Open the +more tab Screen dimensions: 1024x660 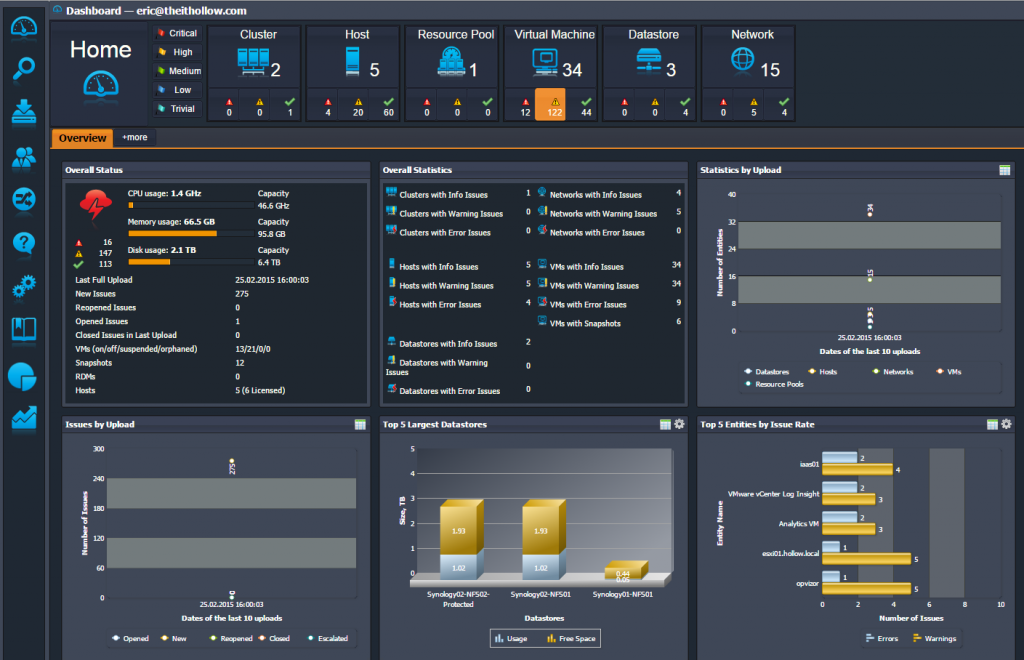(134, 138)
